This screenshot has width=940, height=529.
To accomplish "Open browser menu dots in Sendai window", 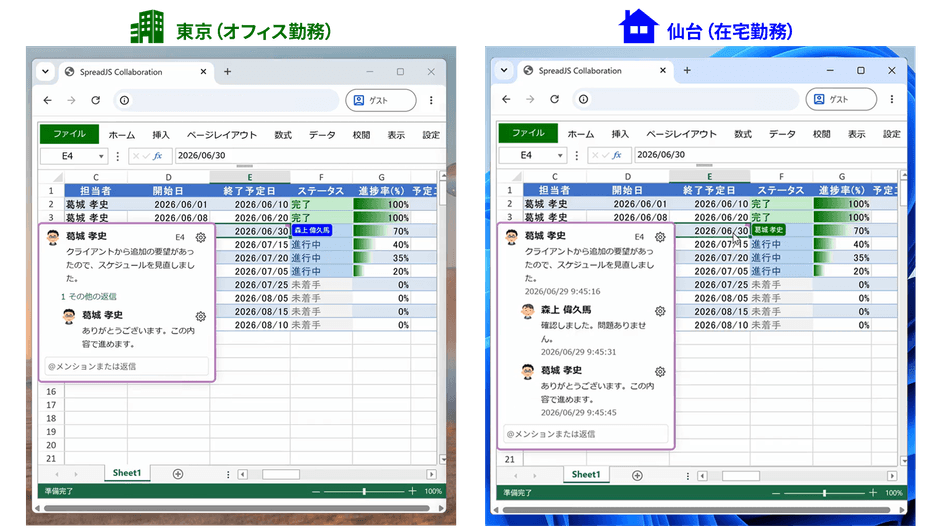I will 891,99.
